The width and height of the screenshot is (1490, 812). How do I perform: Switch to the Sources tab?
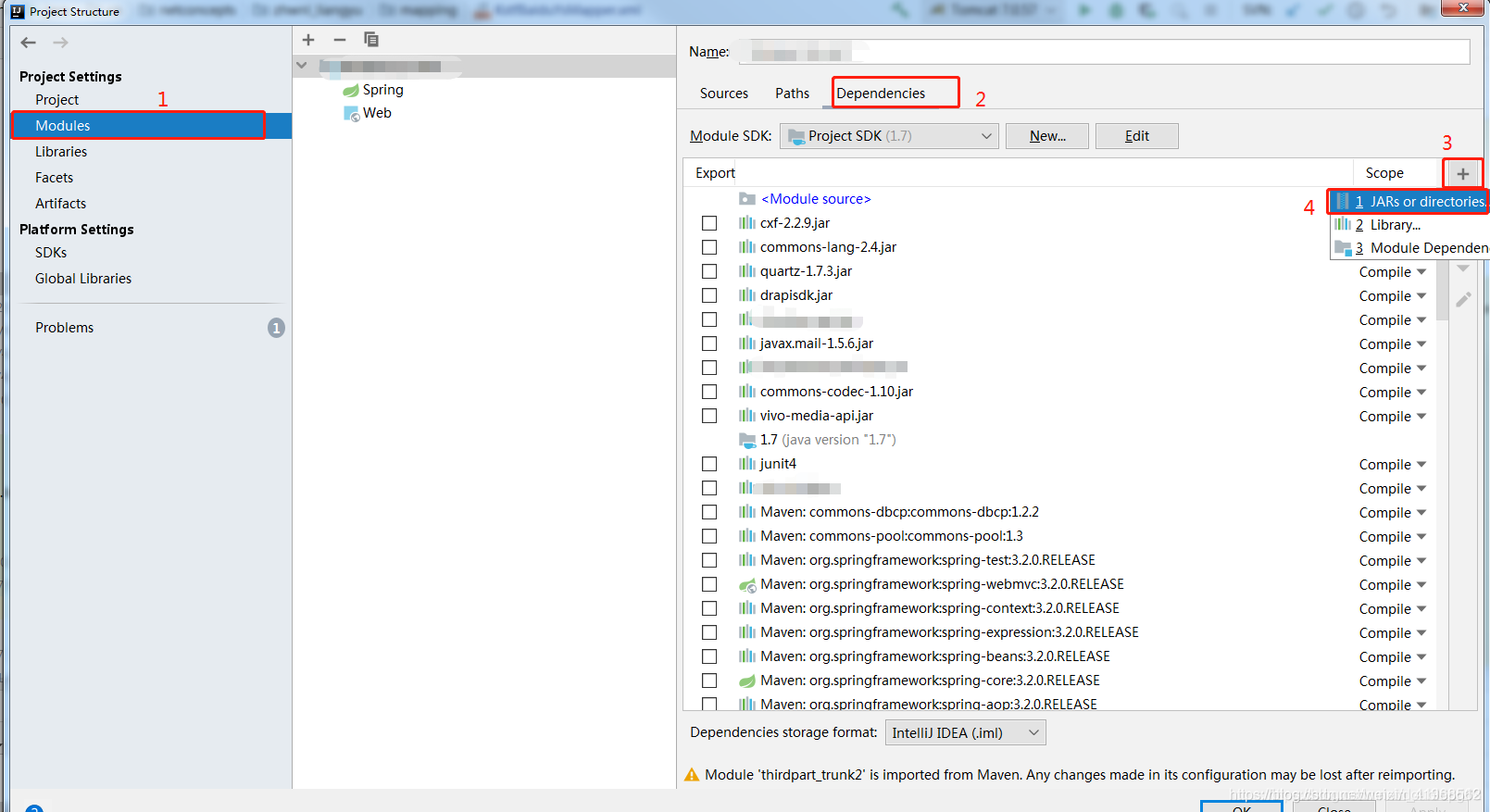click(724, 94)
